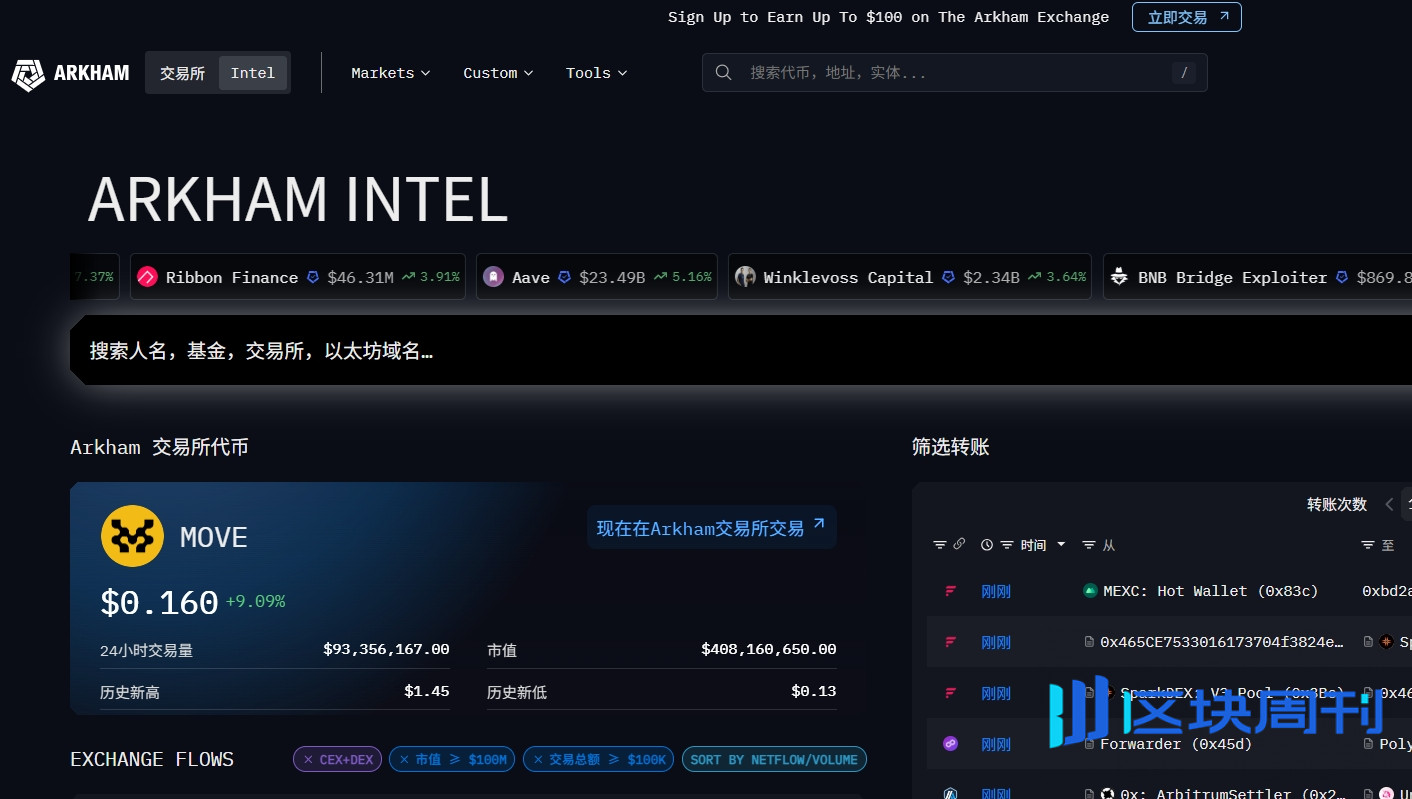Switch to the Intel tab
Viewport: 1412px width, 799px height.
(x=253, y=73)
